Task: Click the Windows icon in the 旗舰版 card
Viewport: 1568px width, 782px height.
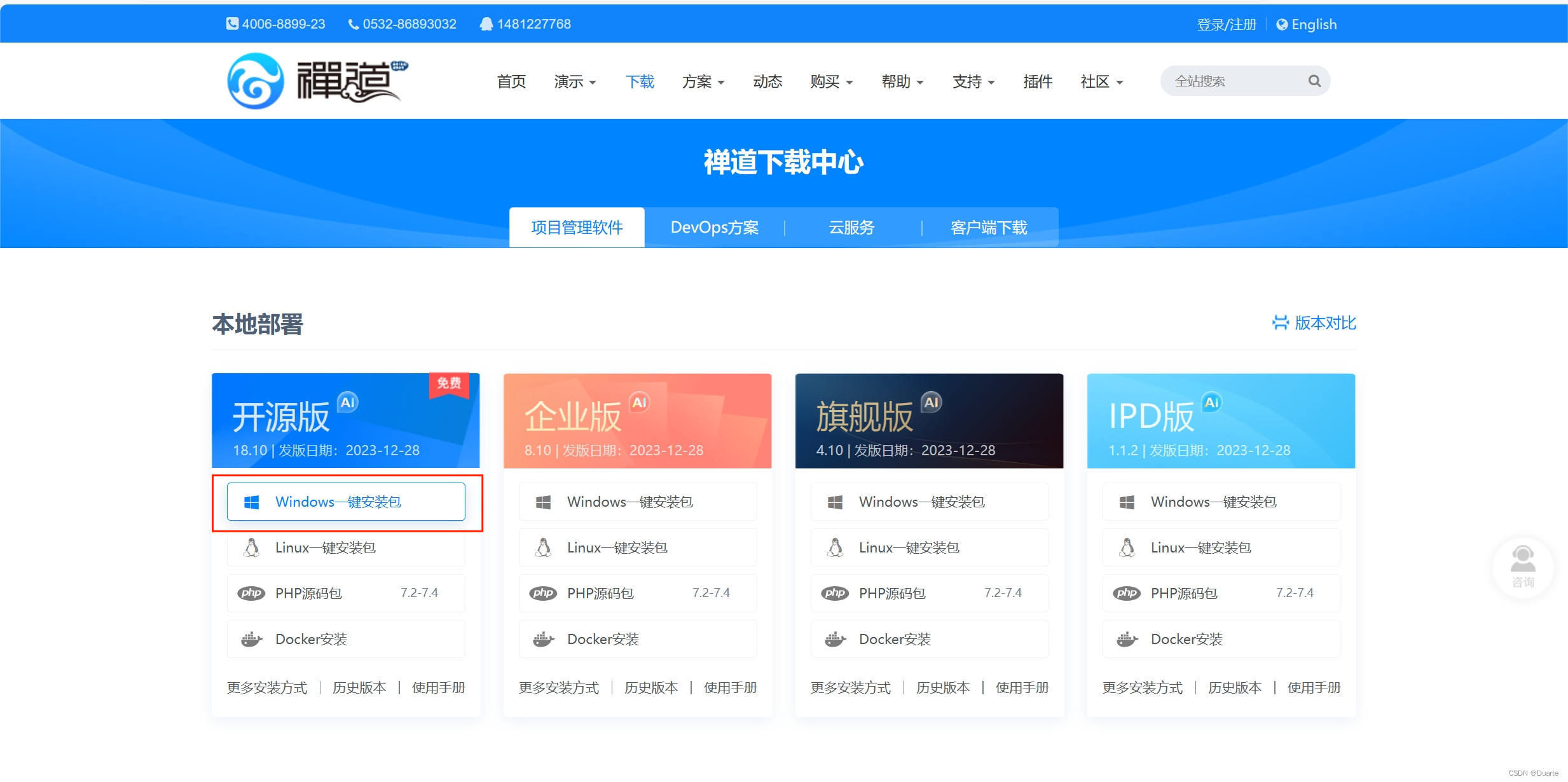Action: [x=836, y=502]
